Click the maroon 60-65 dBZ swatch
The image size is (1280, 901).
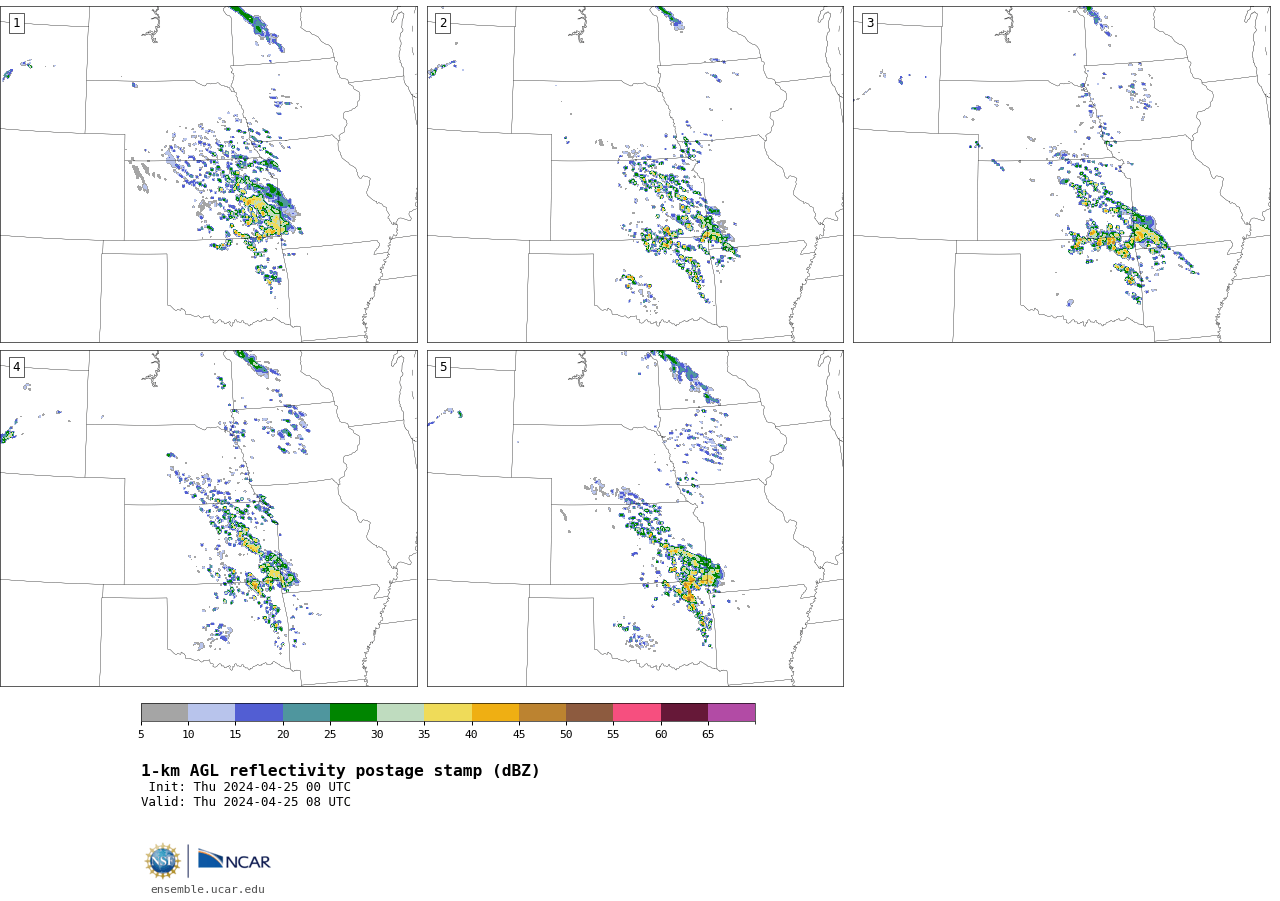[x=684, y=712]
